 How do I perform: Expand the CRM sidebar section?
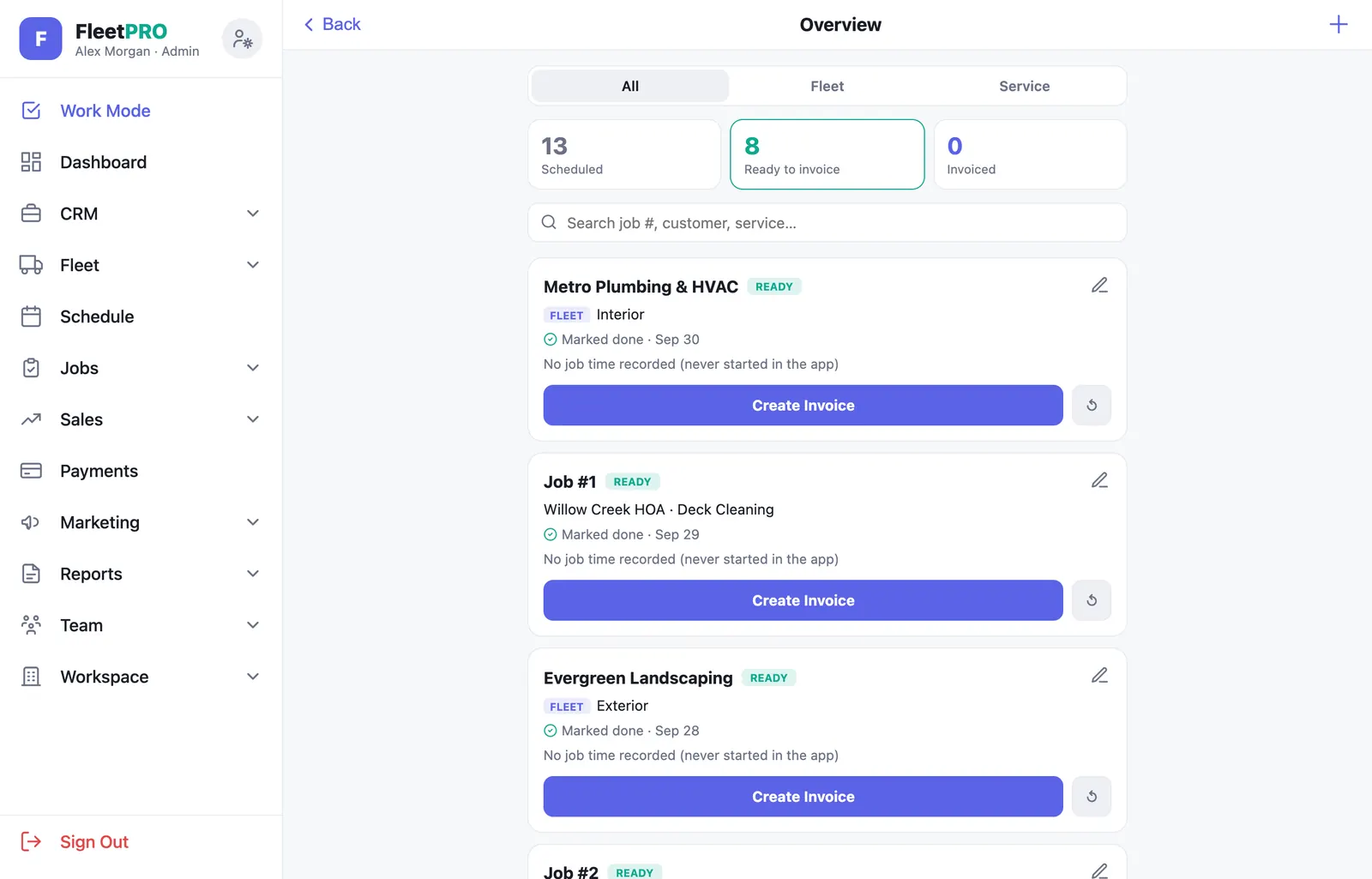pyautogui.click(x=253, y=214)
